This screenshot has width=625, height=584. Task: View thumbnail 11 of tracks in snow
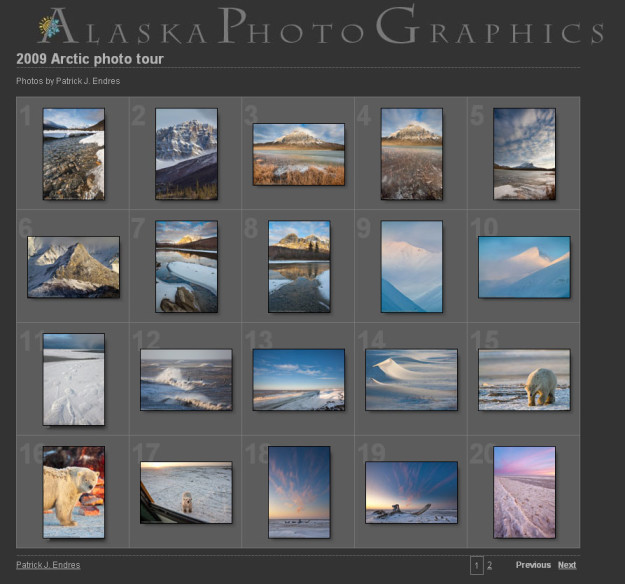click(73, 379)
